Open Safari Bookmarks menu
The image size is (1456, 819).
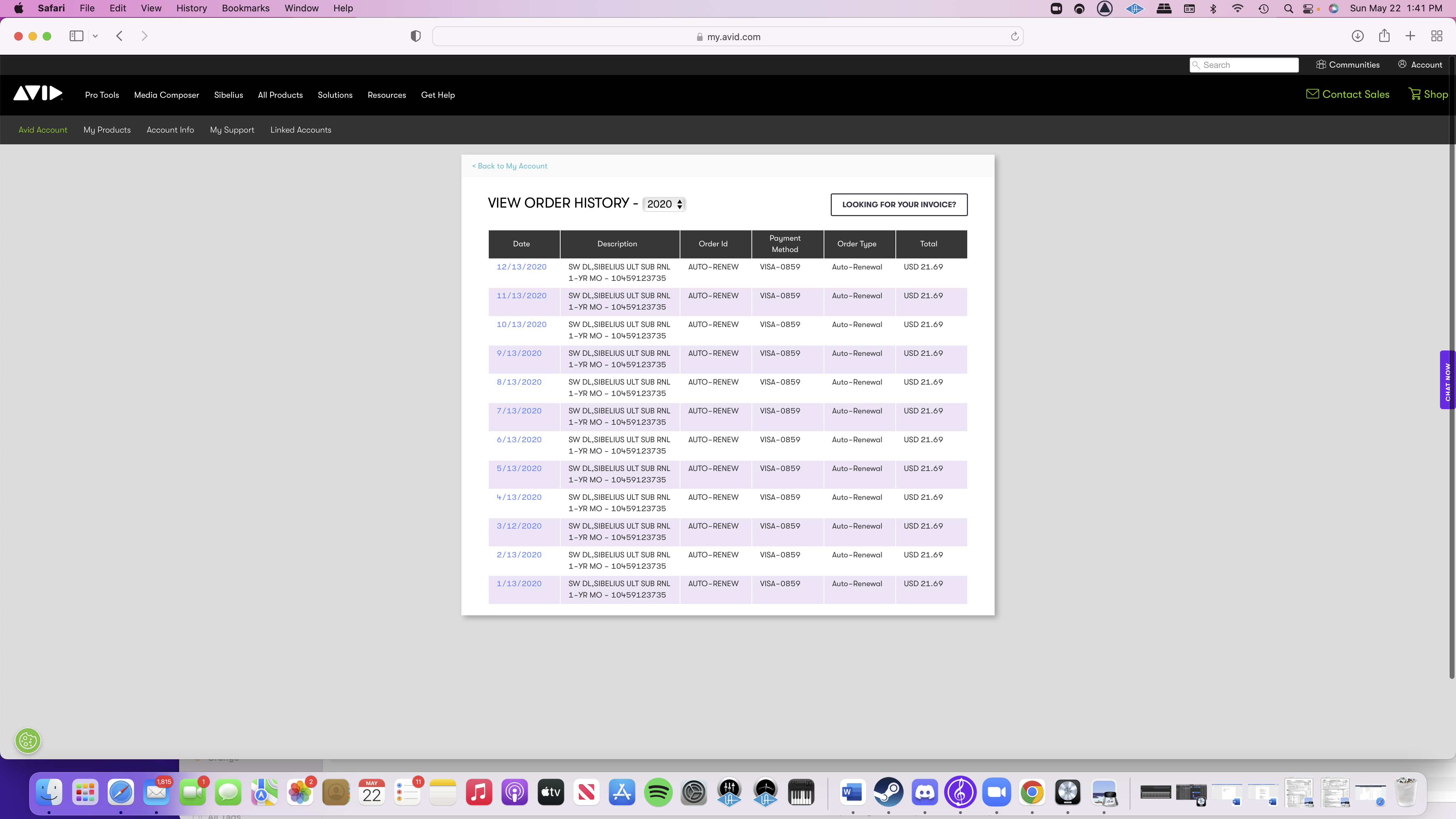[x=245, y=9]
